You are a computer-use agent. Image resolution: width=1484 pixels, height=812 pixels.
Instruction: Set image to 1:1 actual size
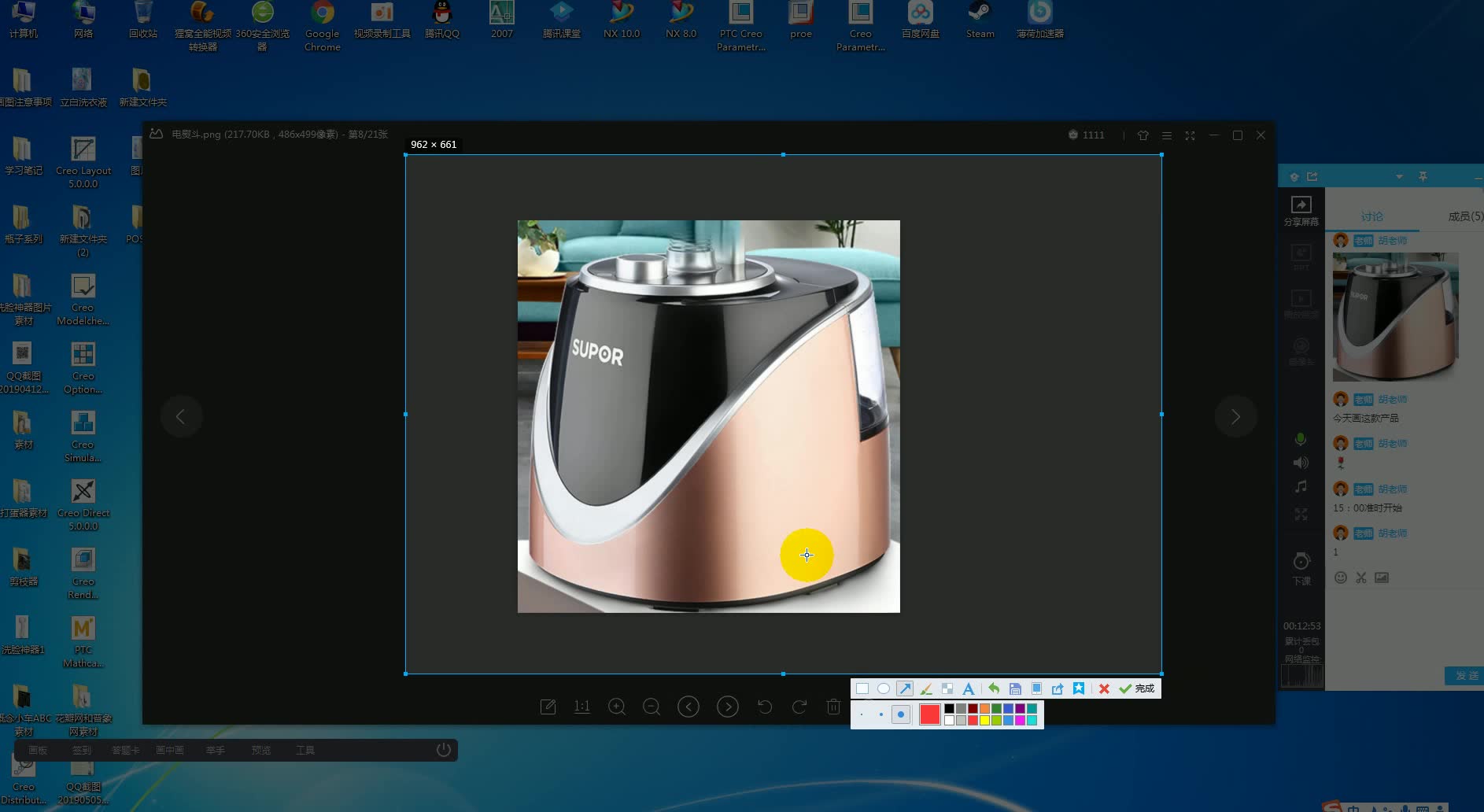pos(582,707)
